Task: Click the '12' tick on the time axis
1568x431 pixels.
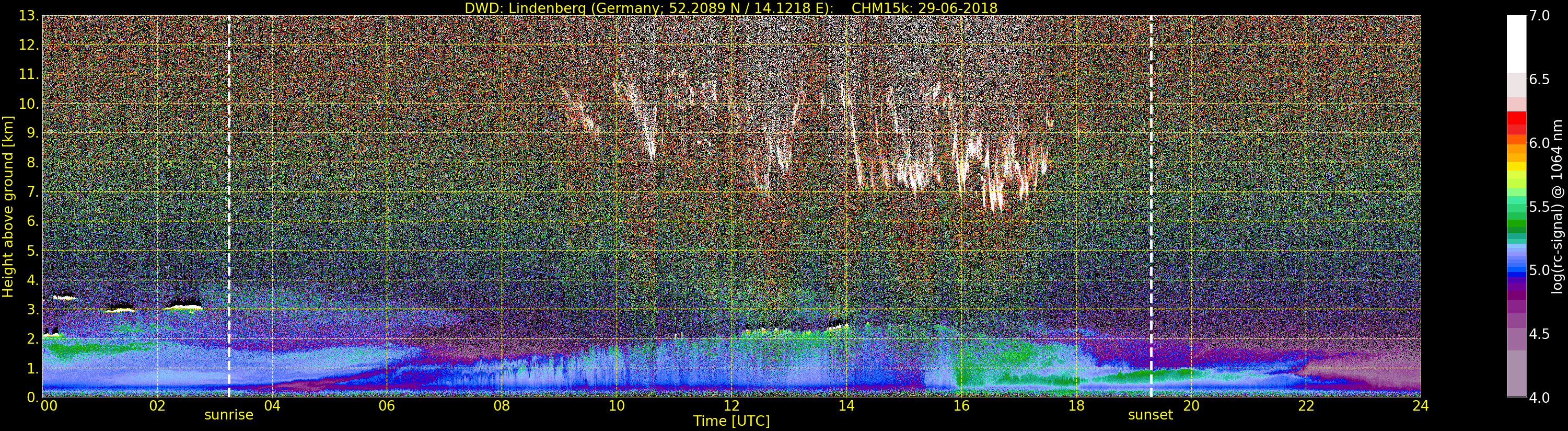Action: point(731,406)
